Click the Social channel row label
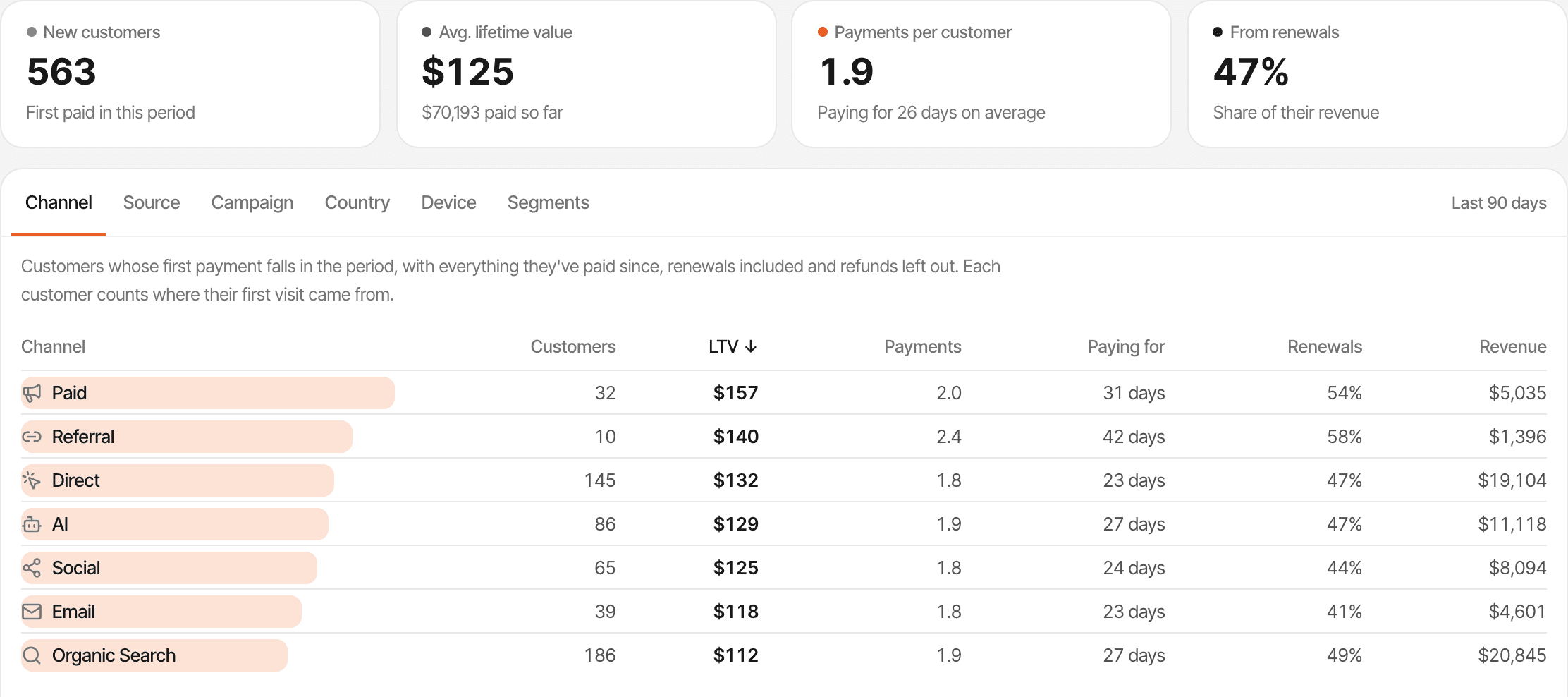This screenshot has height=697, width=1568. point(76,568)
